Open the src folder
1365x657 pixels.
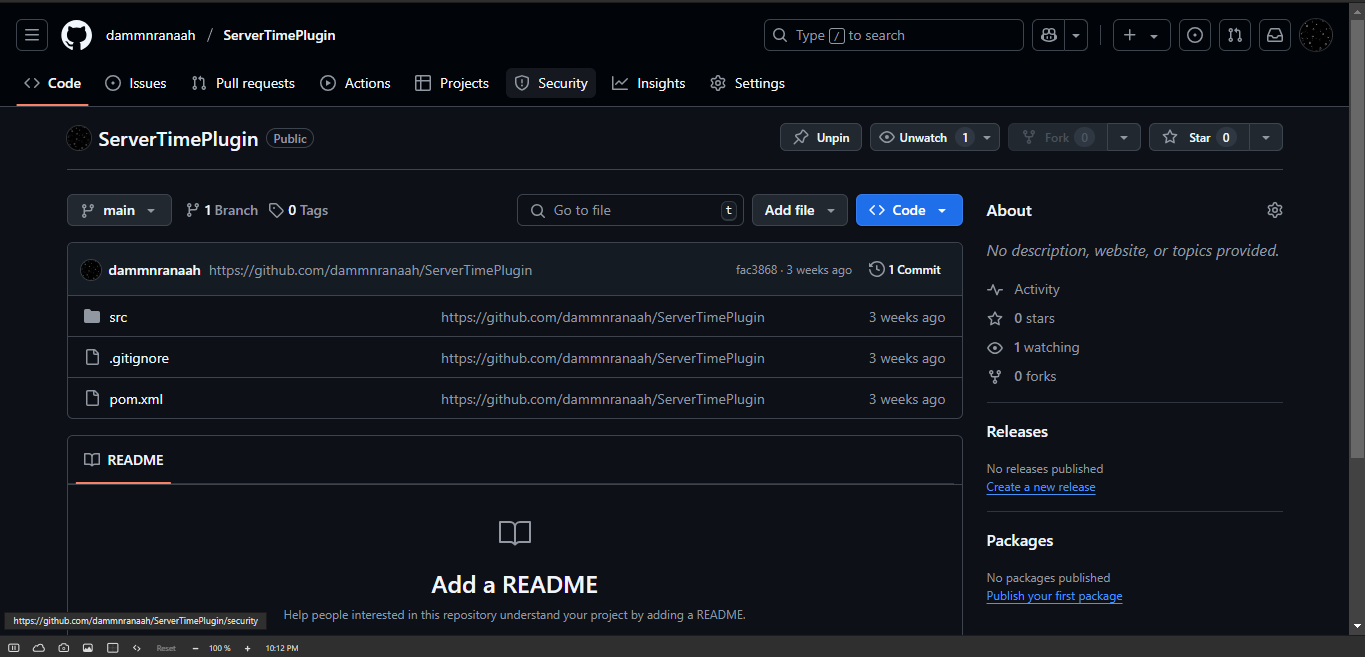[x=118, y=317]
